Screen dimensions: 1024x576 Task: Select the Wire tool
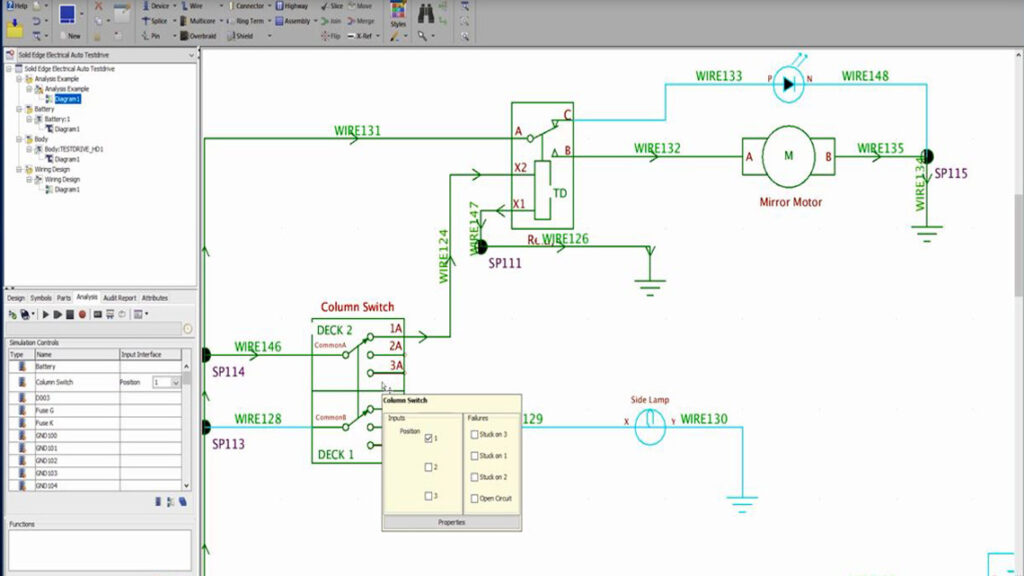pos(196,3)
